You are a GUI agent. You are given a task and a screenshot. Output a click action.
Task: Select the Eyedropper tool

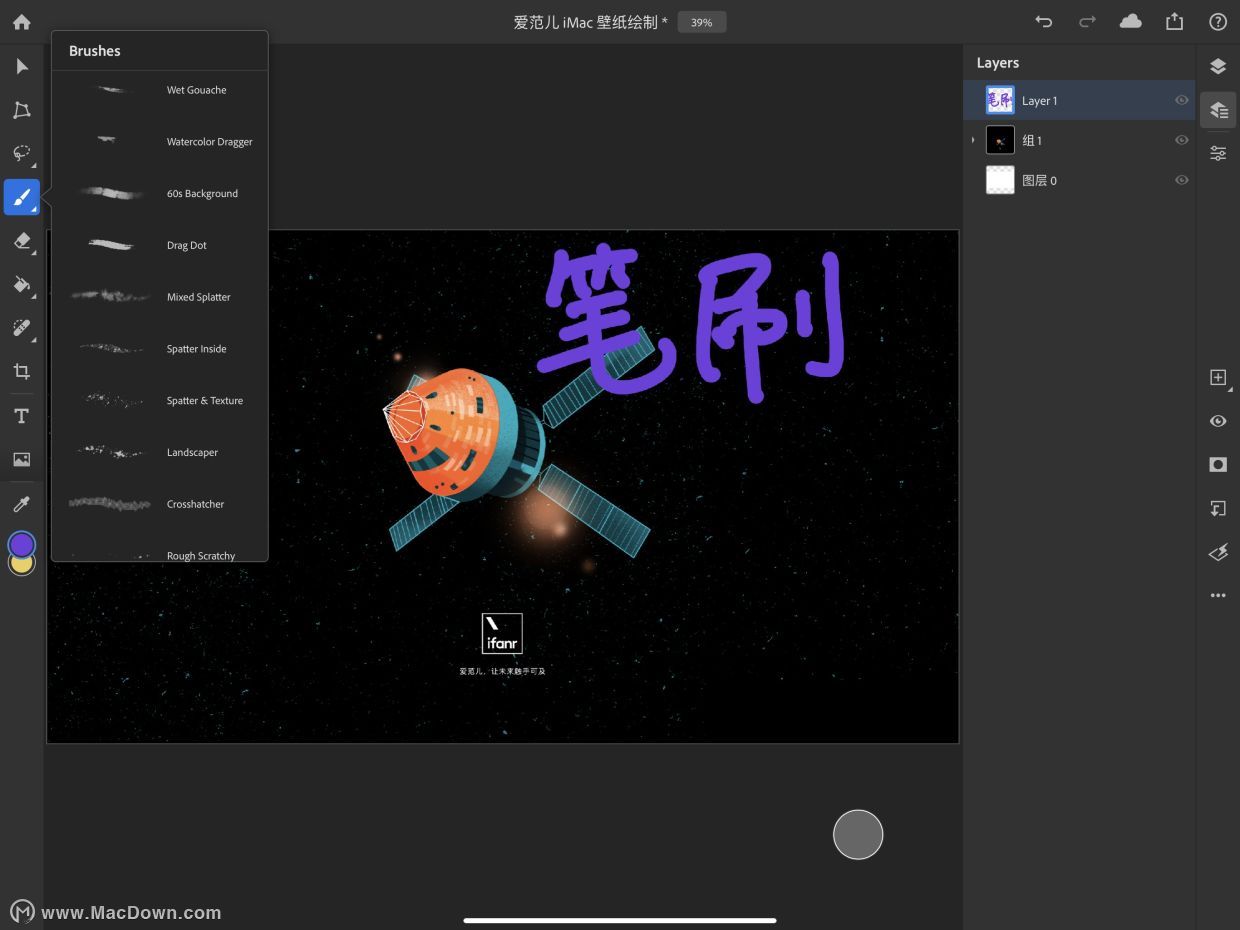pos(22,504)
